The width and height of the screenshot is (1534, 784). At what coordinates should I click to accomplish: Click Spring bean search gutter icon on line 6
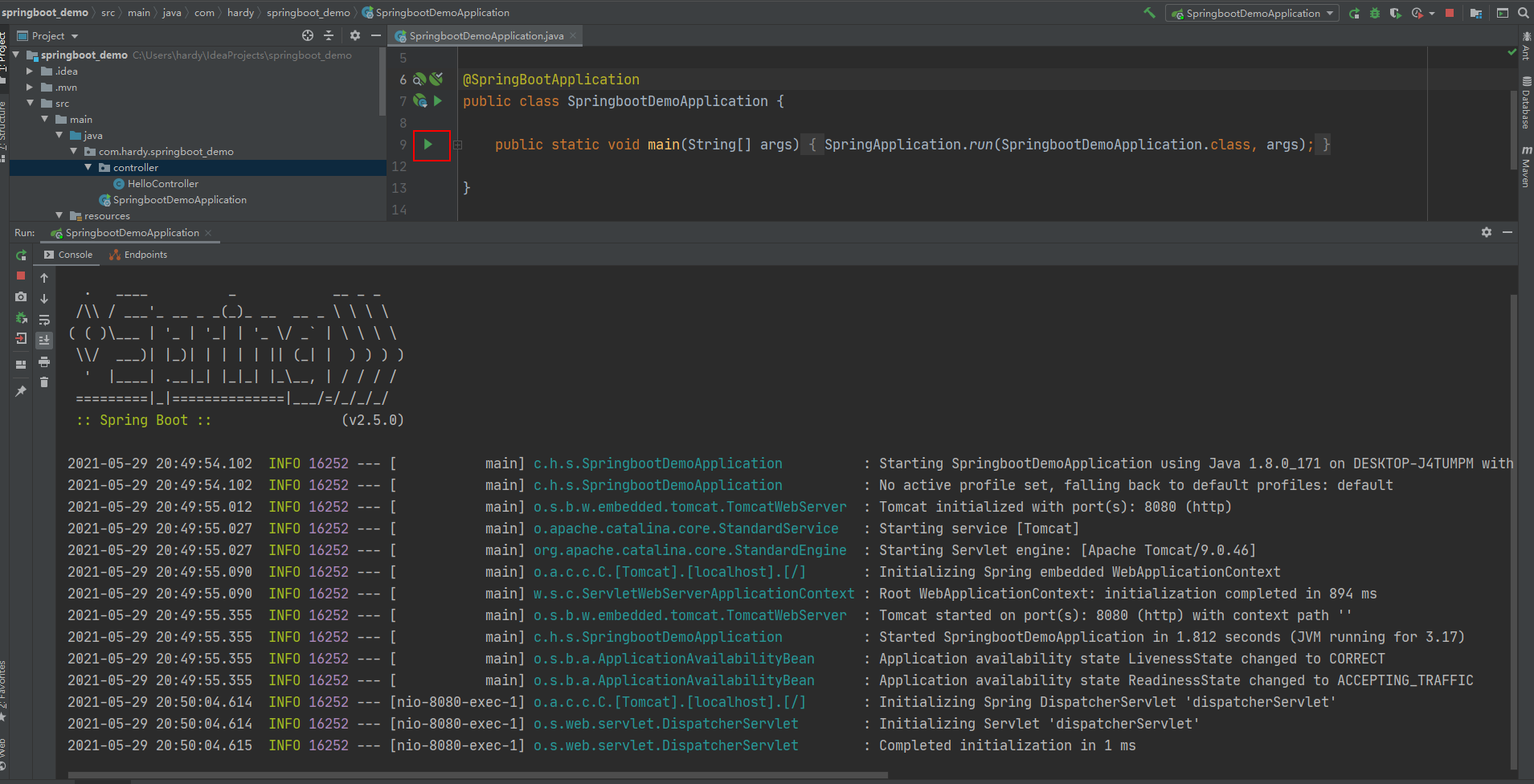[x=419, y=80]
